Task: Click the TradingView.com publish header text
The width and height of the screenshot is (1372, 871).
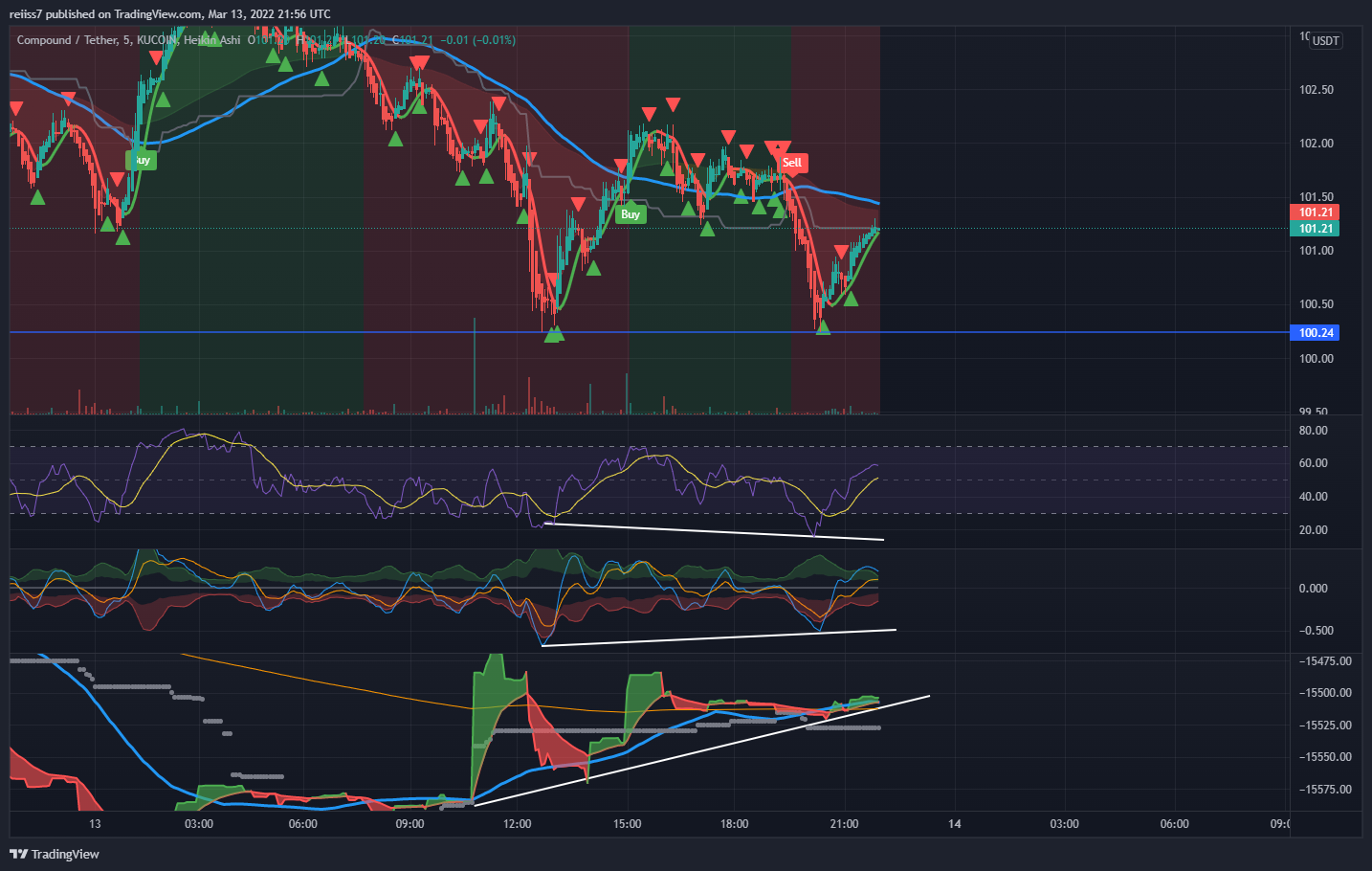Action: coord(158,14)
